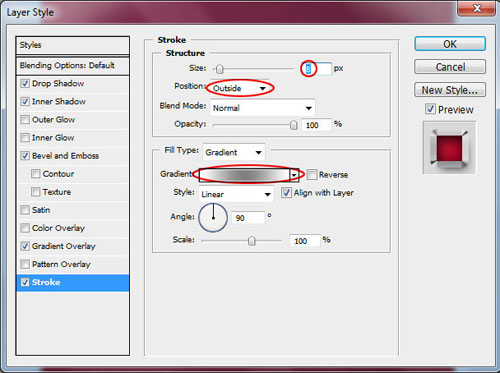Click the New Style button
Screen dimensions: 500x373
(x=450, y=90)
